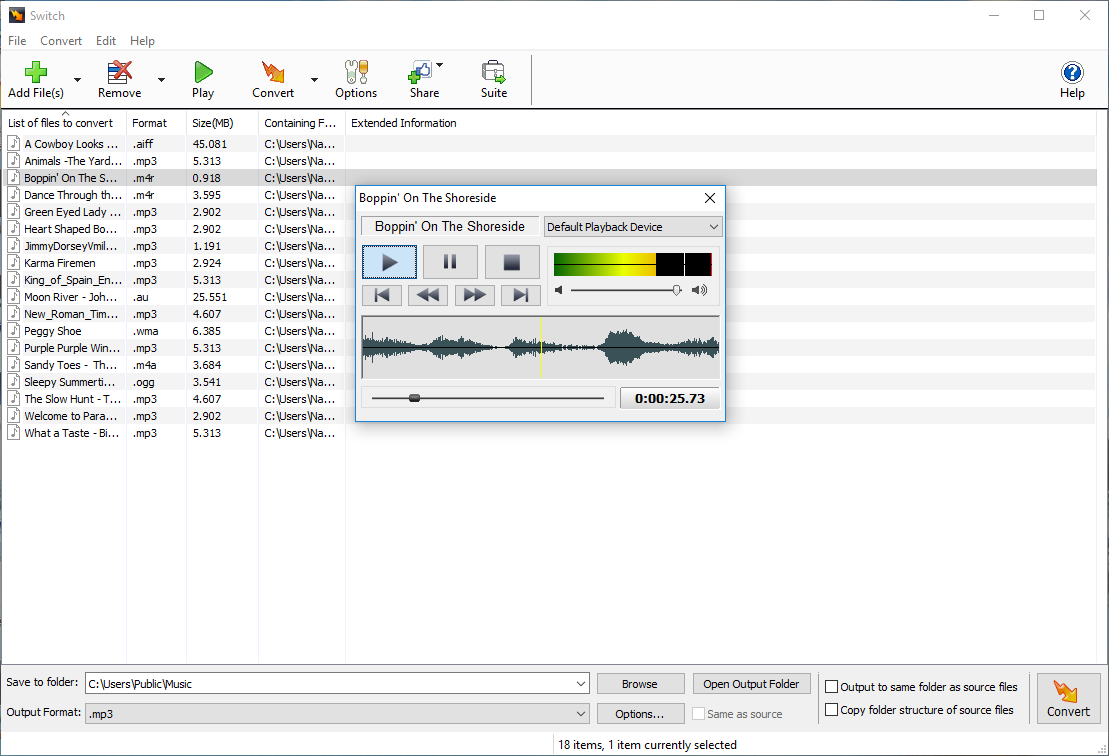
Task: Open the Convert menu
Action: click(61, 41)
